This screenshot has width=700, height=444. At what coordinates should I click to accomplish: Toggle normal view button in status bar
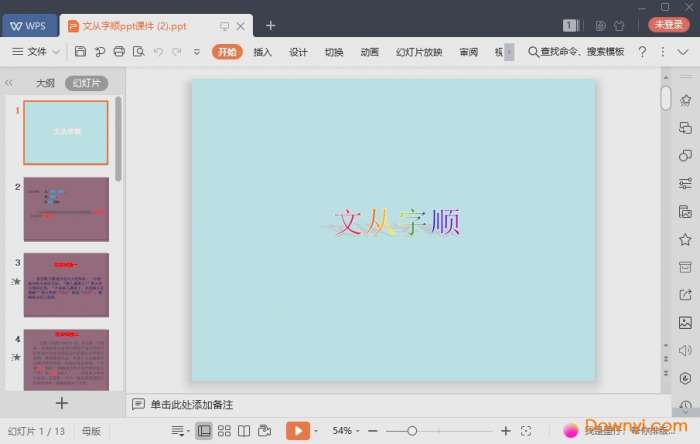(204, 430)
